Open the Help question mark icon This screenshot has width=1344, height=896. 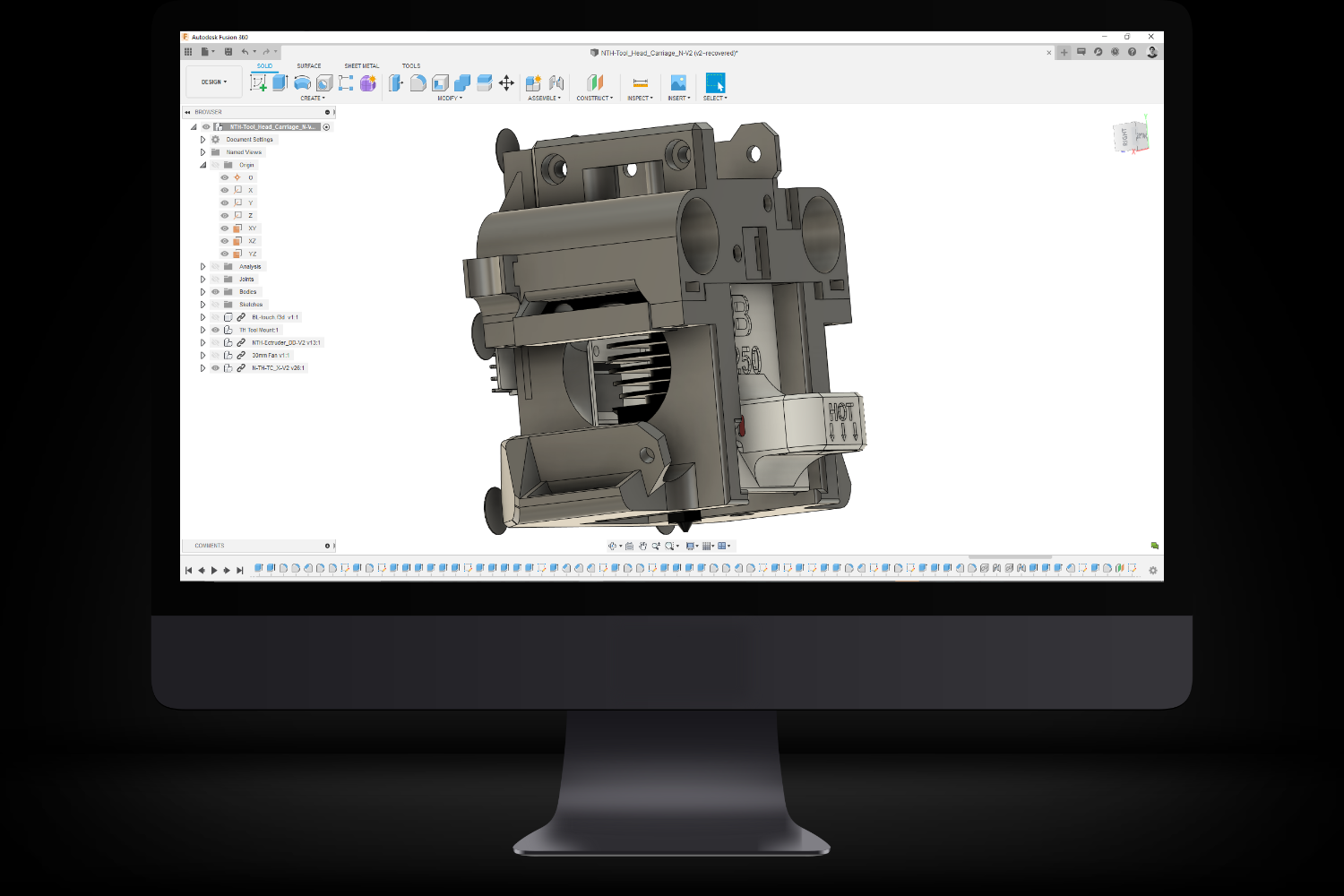(1133, 52)
